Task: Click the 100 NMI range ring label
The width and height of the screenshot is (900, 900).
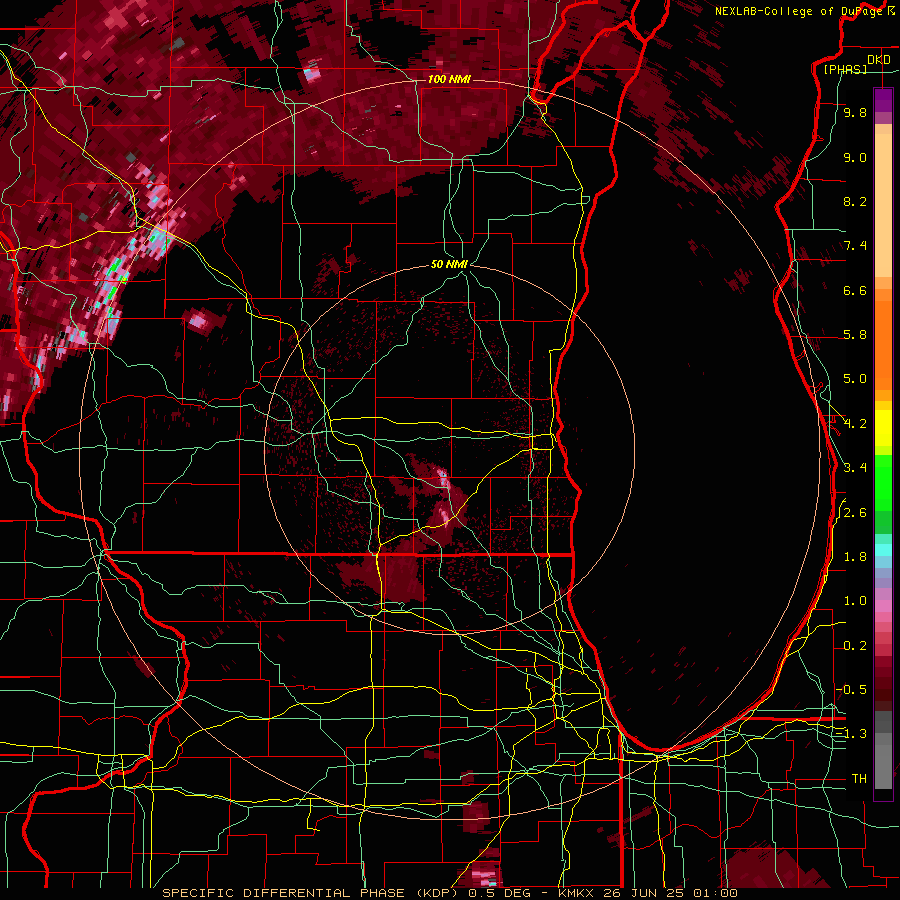Action: 449,79
